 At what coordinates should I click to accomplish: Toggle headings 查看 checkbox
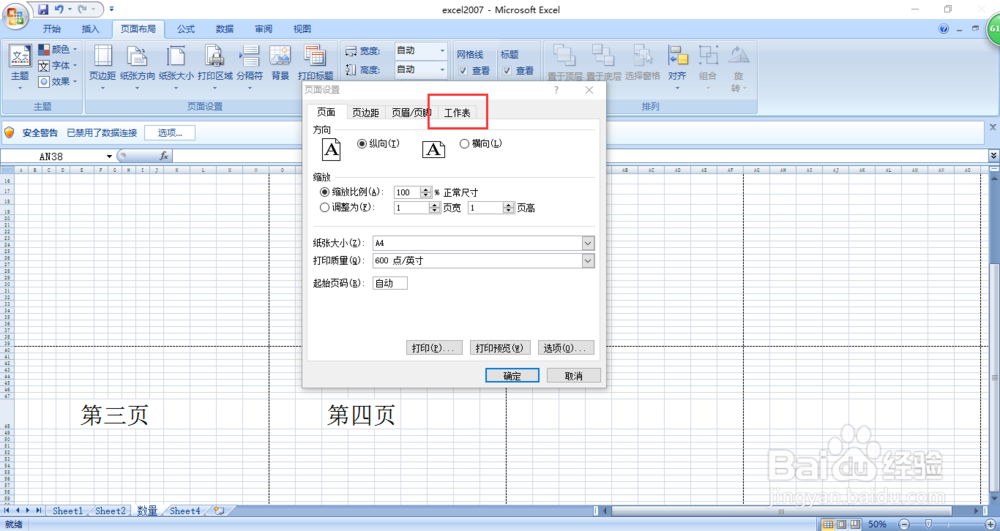pos(507,71)
